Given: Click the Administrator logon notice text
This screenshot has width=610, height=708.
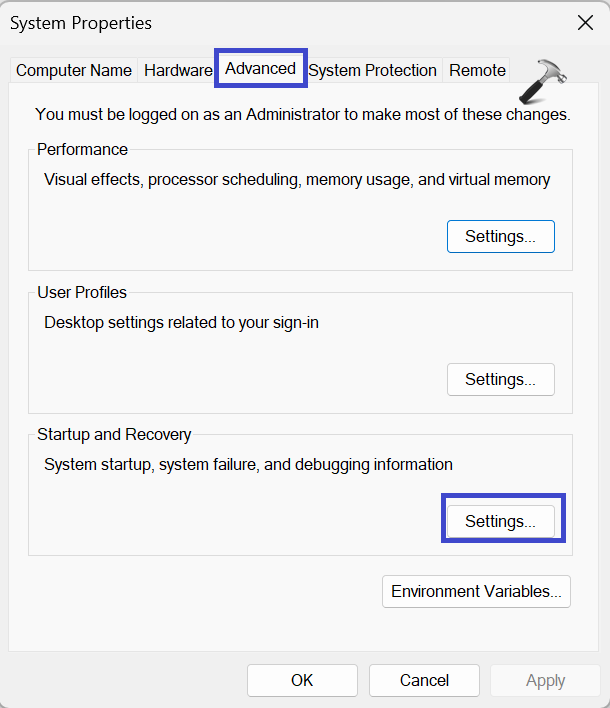Looking at the screenshot, I should click(x=302, y=115).
